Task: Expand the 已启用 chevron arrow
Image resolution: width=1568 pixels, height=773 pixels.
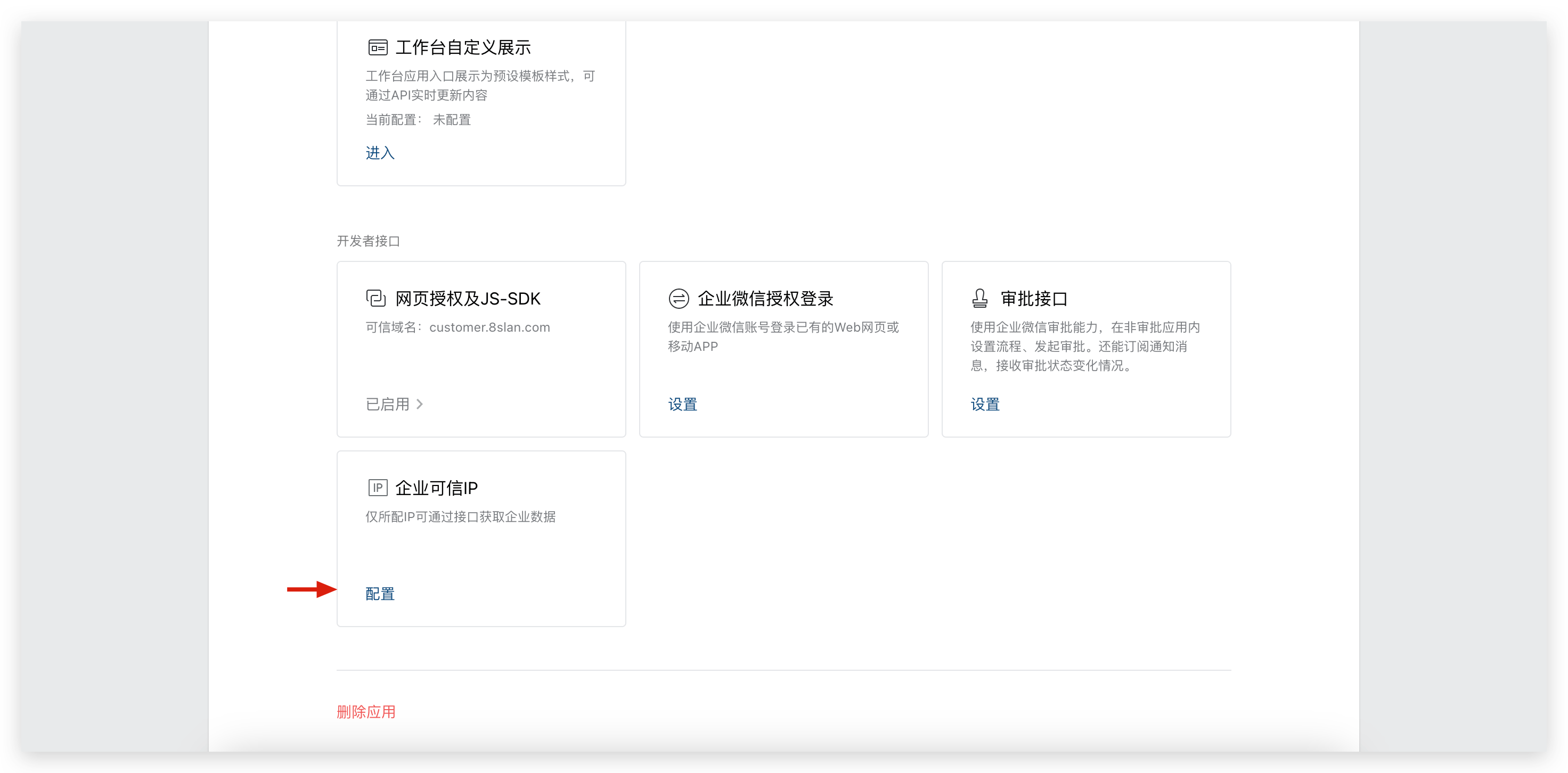Action: click(419, 404)
